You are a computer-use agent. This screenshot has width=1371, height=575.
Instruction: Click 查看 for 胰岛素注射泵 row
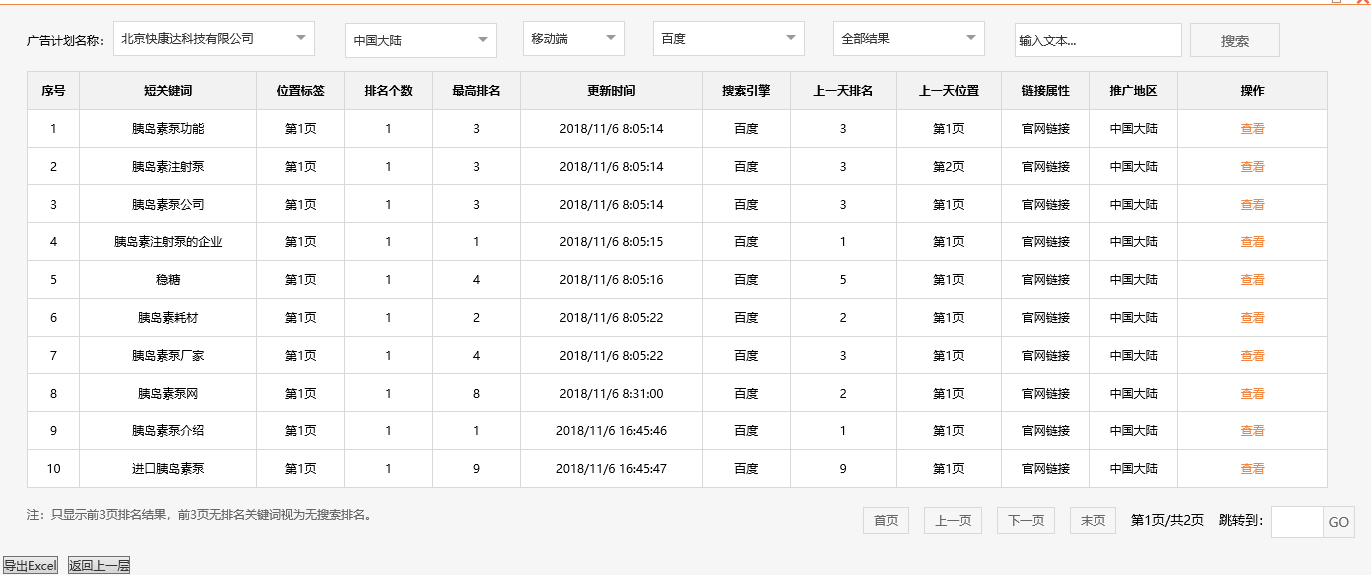coord(1252,166)
